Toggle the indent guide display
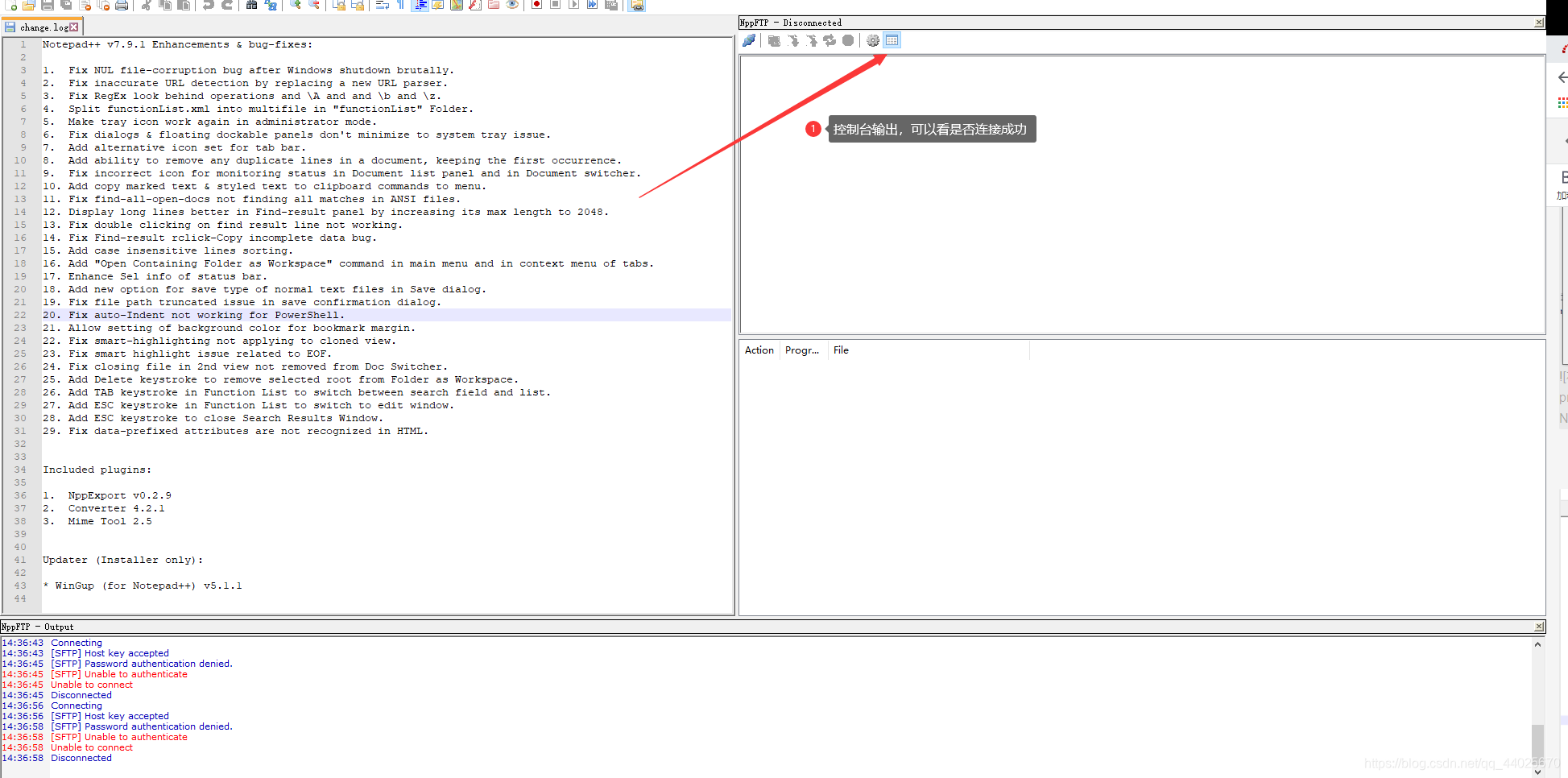 [420, 5]
